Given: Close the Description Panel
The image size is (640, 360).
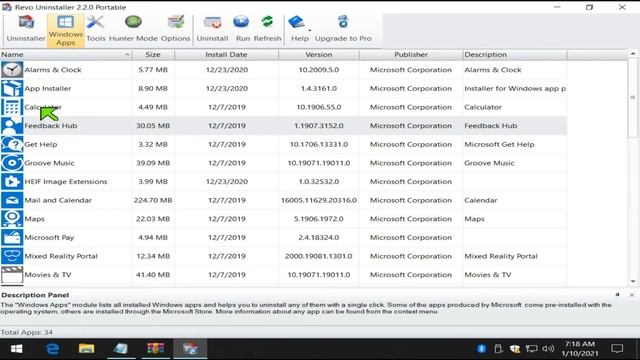Looking at the screenshot, I should tap(632, 295).
